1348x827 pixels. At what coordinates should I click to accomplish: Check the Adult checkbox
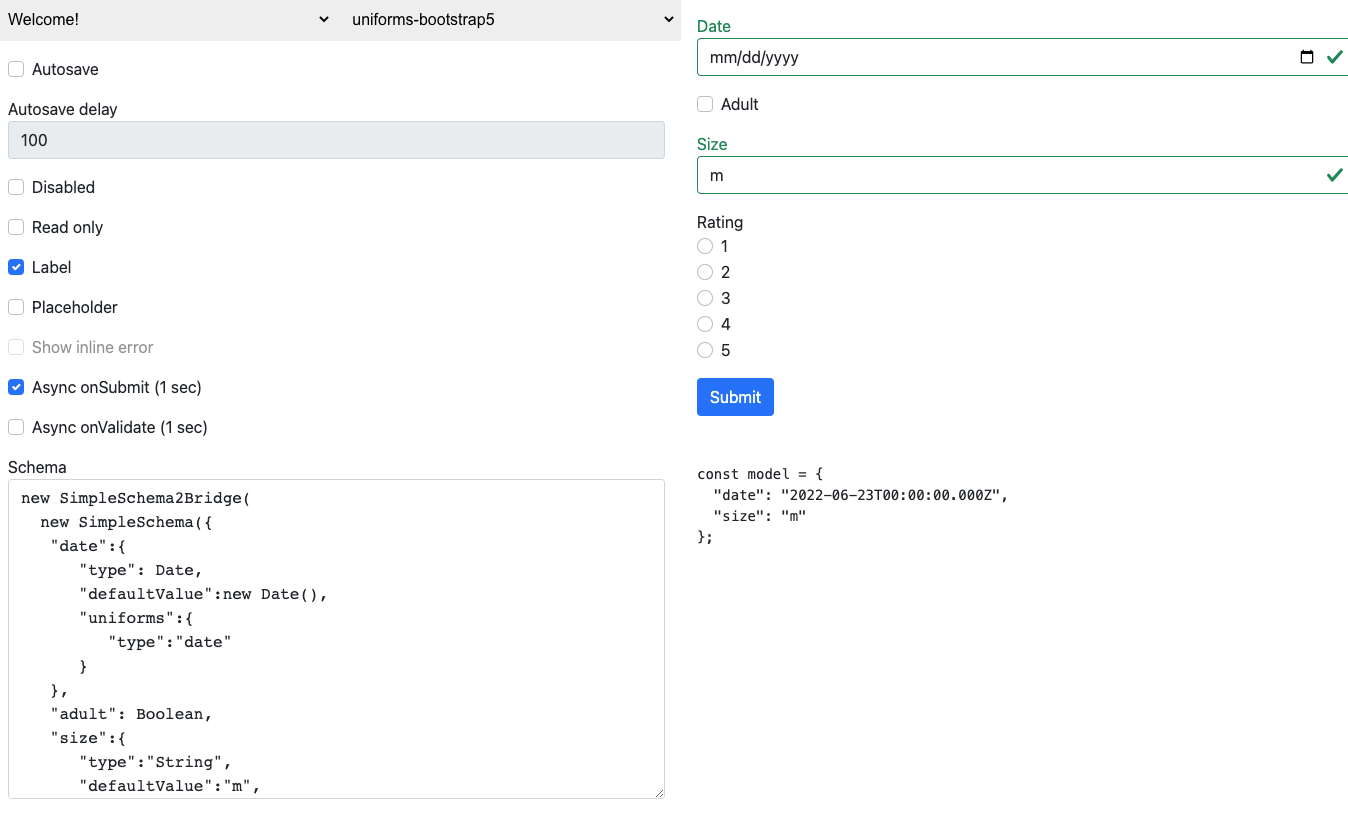[x=705, y=104]
